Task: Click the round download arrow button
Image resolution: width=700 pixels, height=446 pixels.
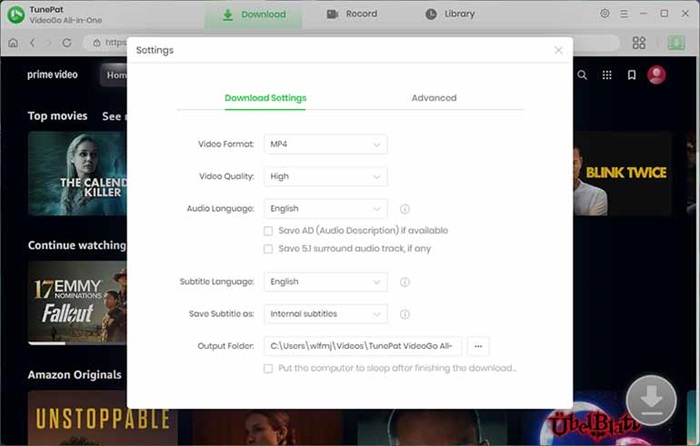Action: (x=651, y=400)
